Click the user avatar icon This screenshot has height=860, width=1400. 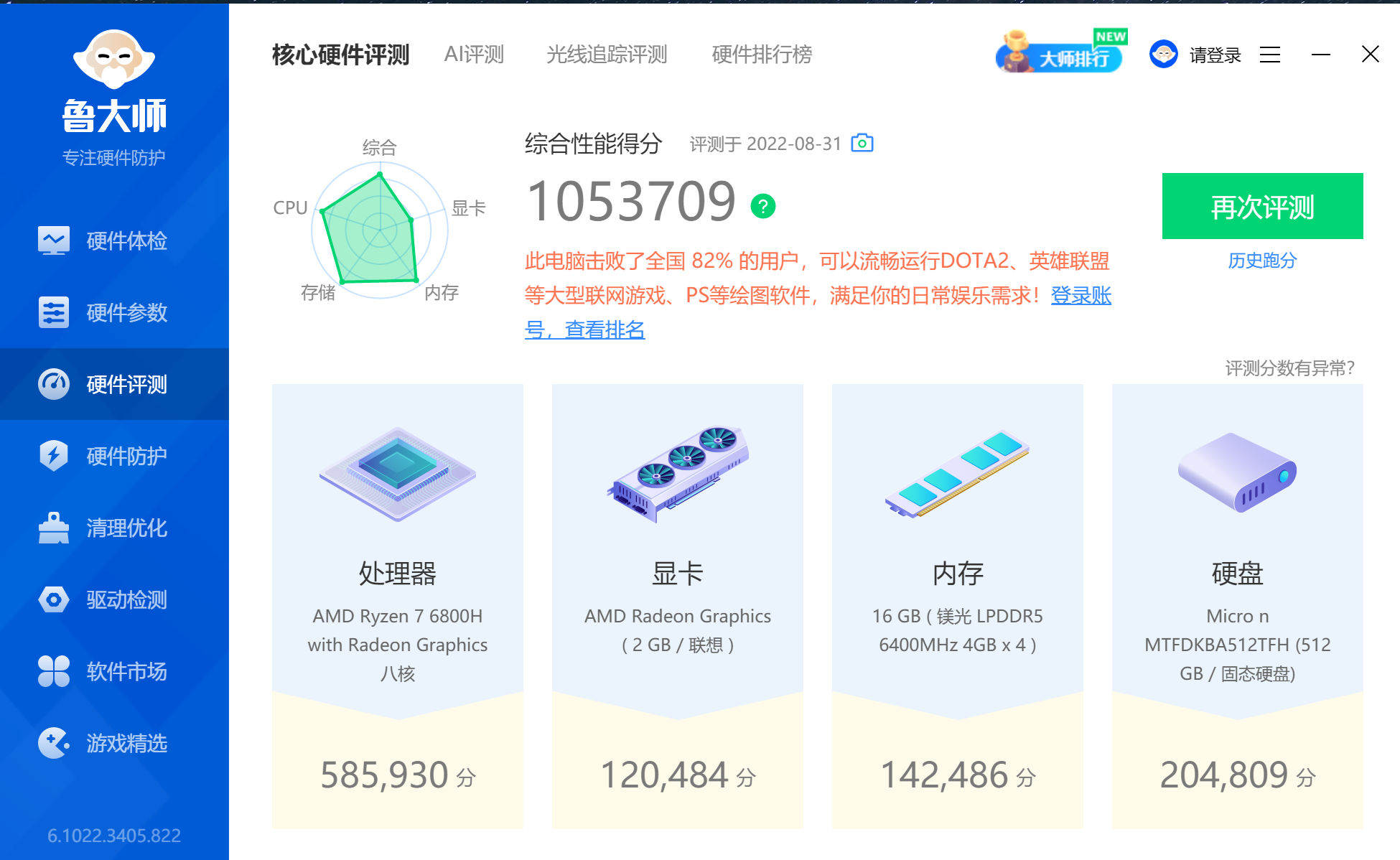click(1164, 54)
